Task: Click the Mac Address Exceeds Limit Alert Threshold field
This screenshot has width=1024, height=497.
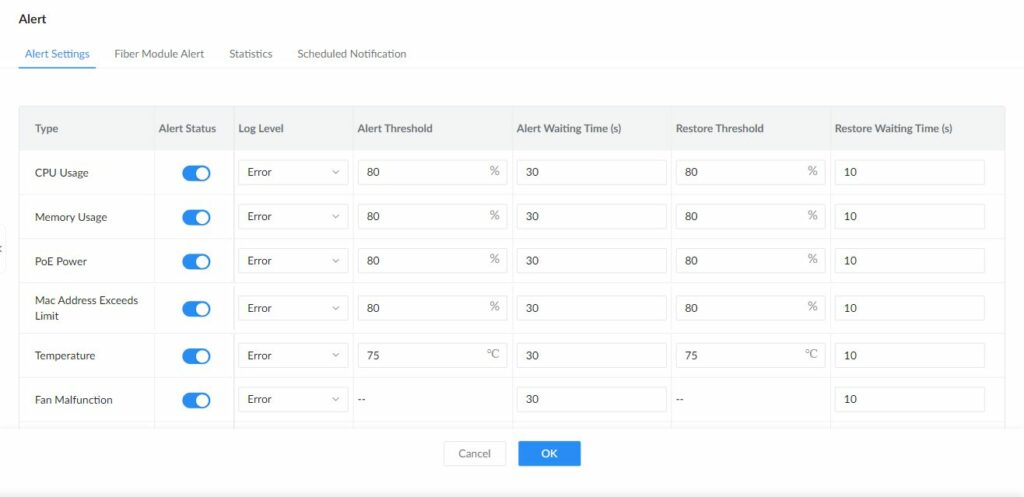Action: click(432, 308)
